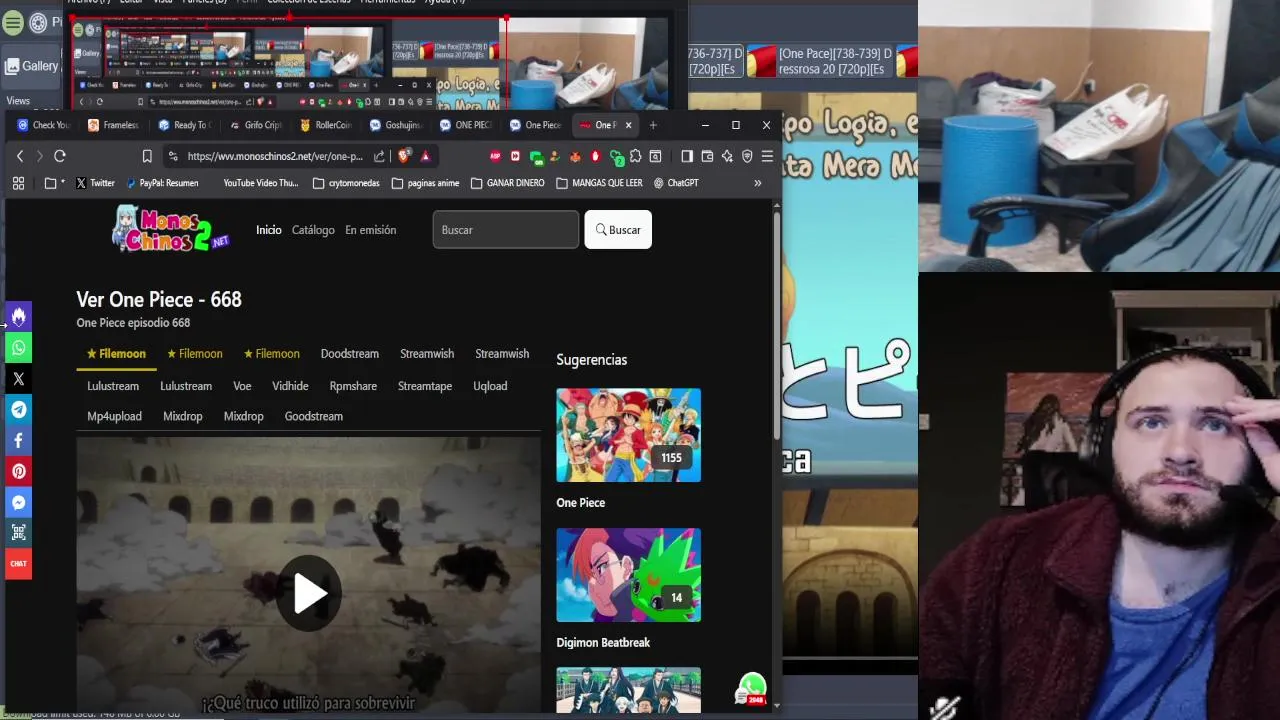
Task: Open the Digimon Beatbreak suggestion thumbnail
Action: [628, 575]
